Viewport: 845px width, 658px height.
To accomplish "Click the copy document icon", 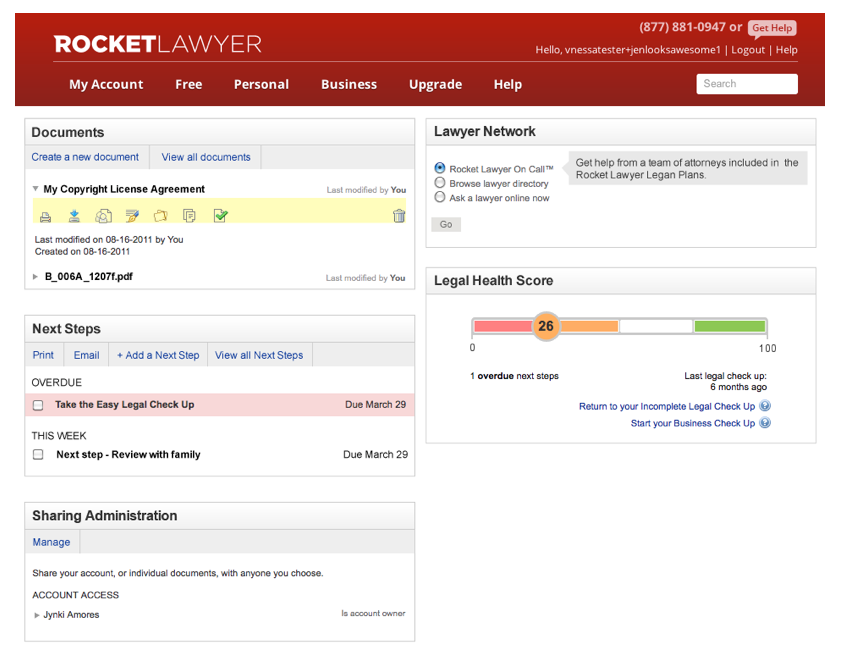I will [x=189, y=216].
